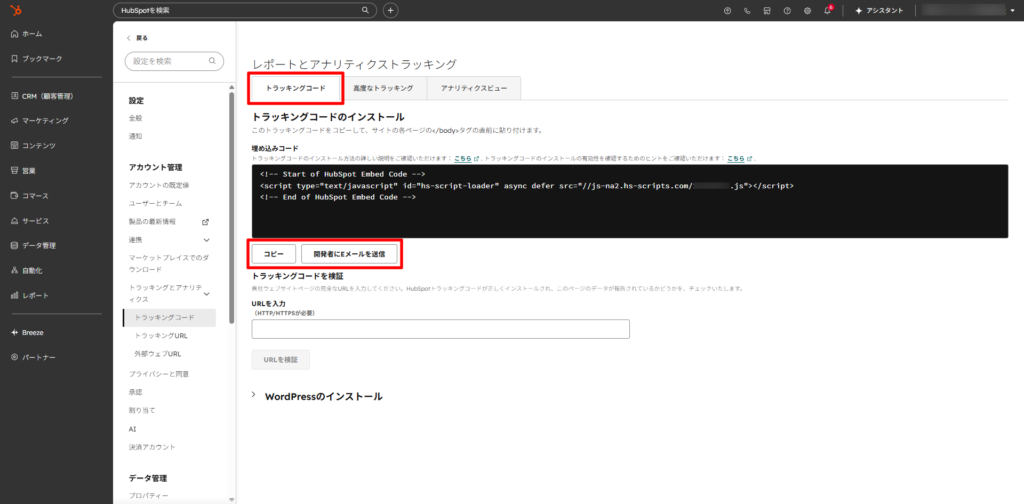1024x504 pixels.
Task: Open AI settings
Action: [x=133, y=429]
